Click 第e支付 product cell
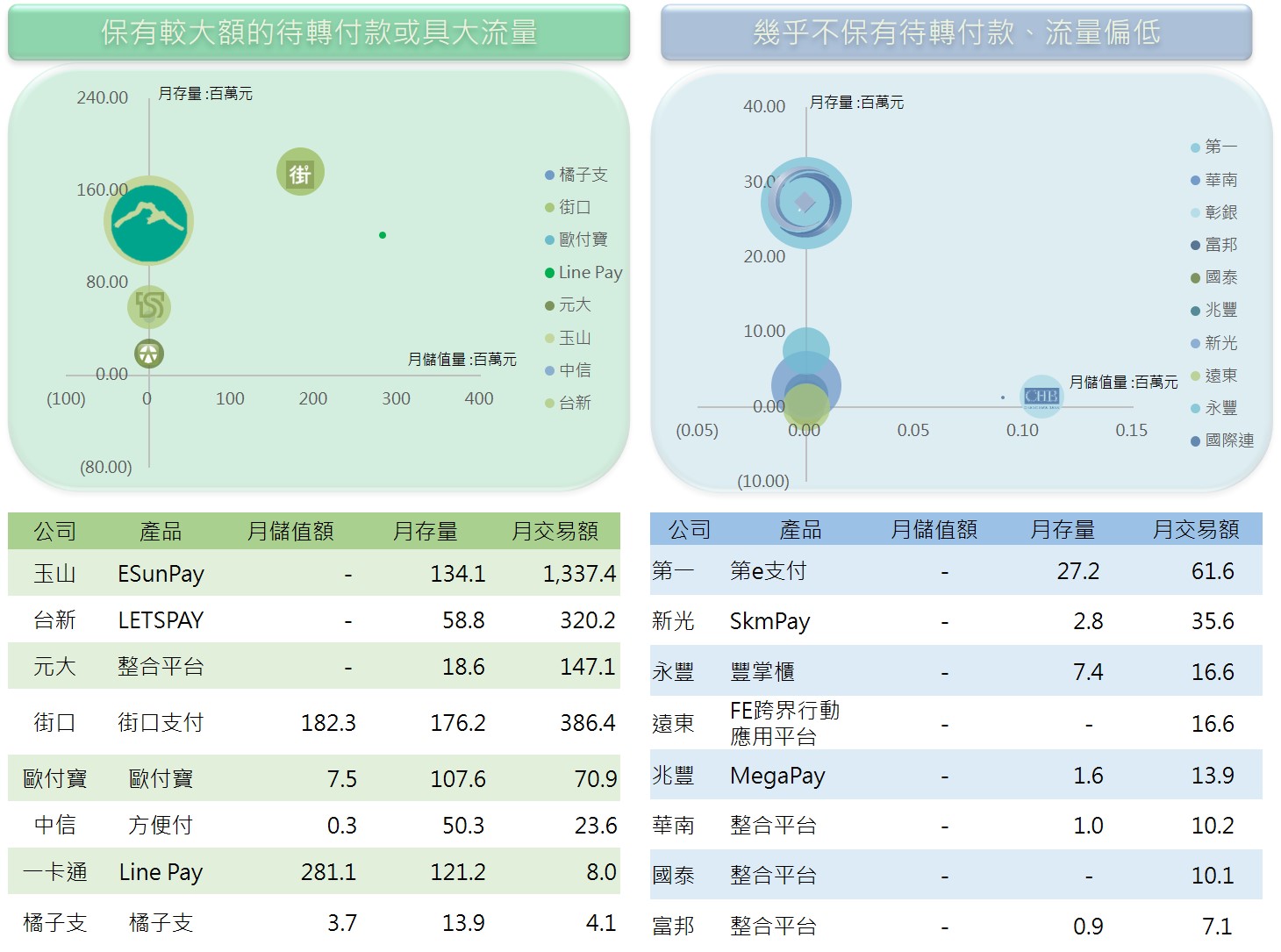This screenshot has width=1281, height=952. pos(768,571)
